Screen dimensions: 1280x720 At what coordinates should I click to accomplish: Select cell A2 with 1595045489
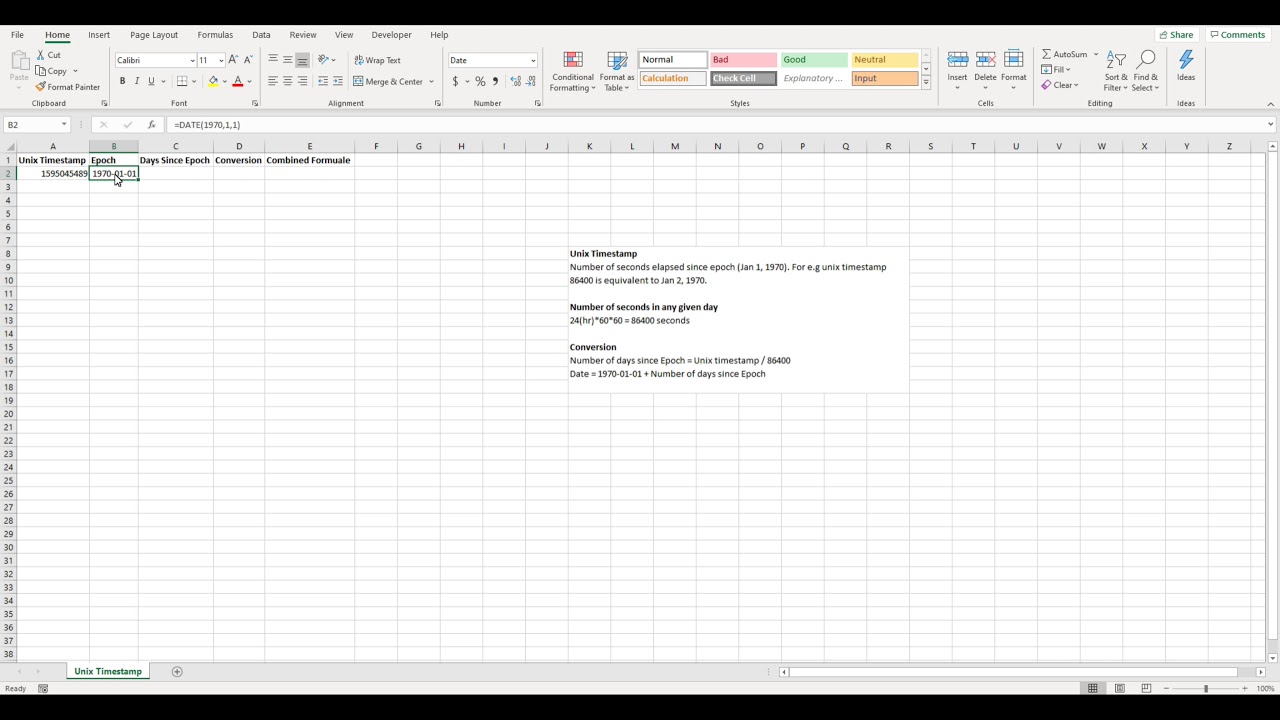53,174
